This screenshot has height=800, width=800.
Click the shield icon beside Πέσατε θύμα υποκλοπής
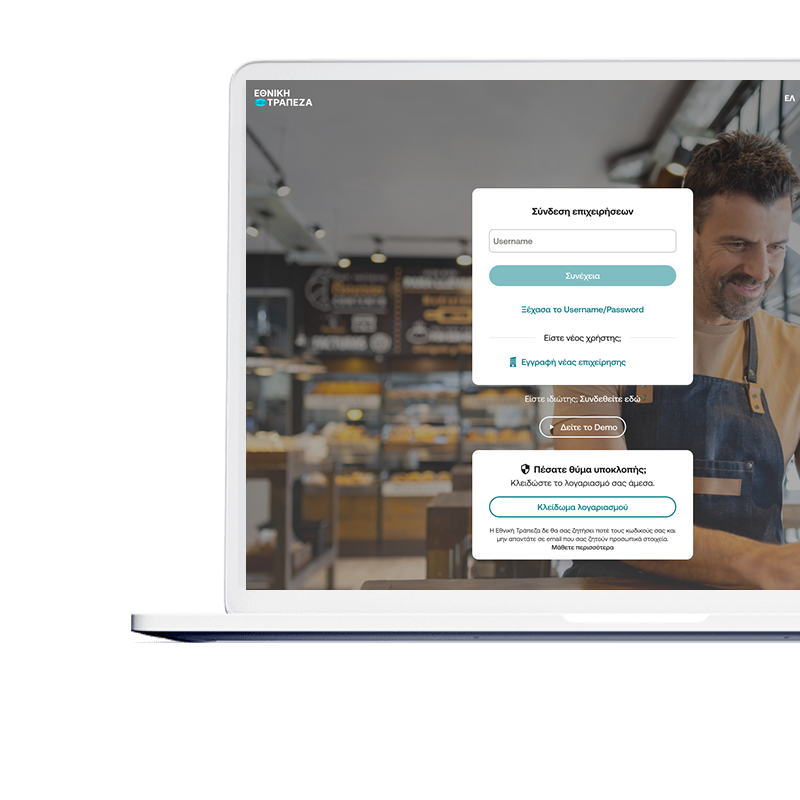click(x=525, y=469)
